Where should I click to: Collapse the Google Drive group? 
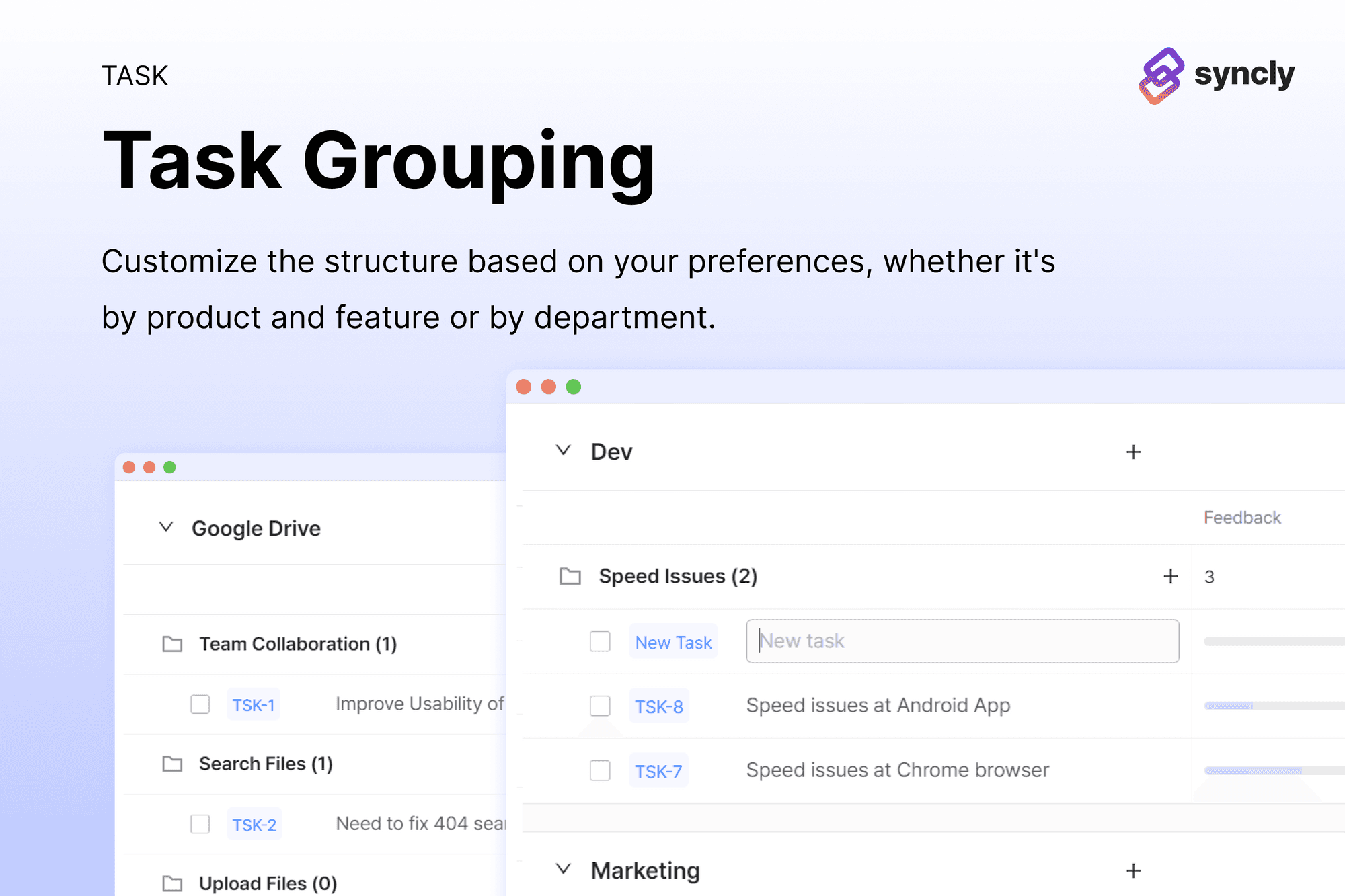[166, 527]
